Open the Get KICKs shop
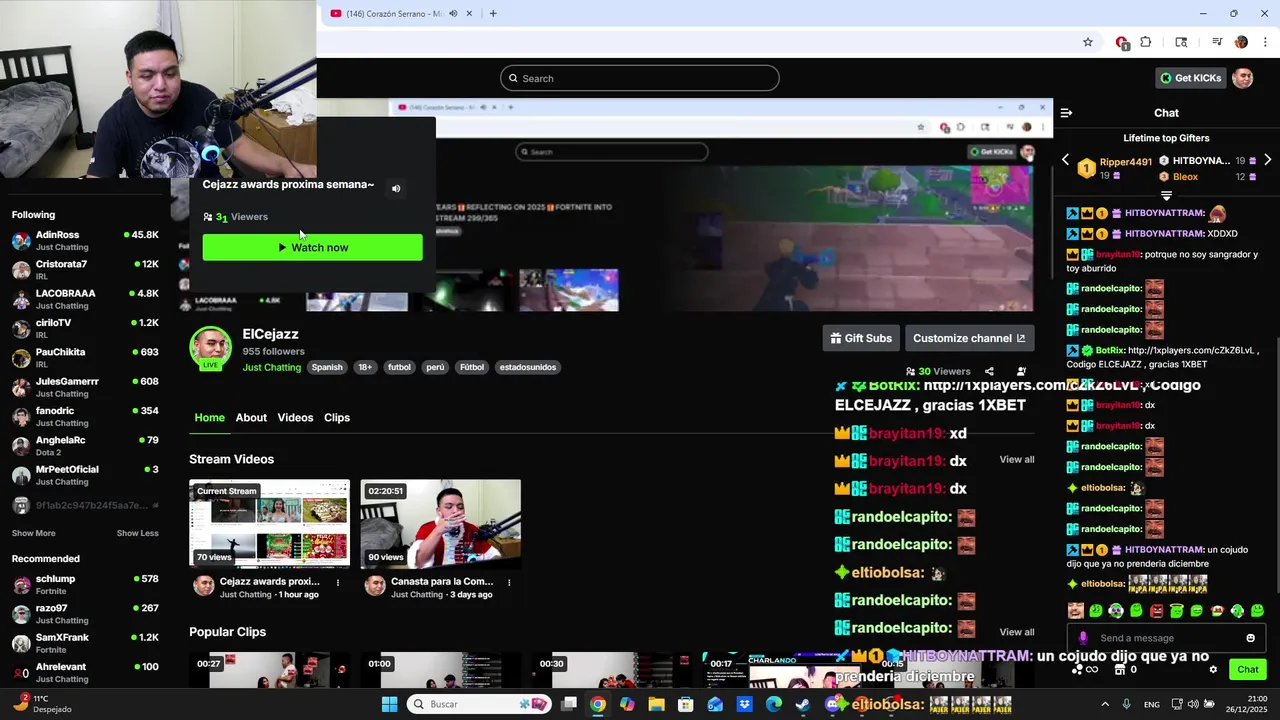1280x720 pixels. click(1190, 78)
